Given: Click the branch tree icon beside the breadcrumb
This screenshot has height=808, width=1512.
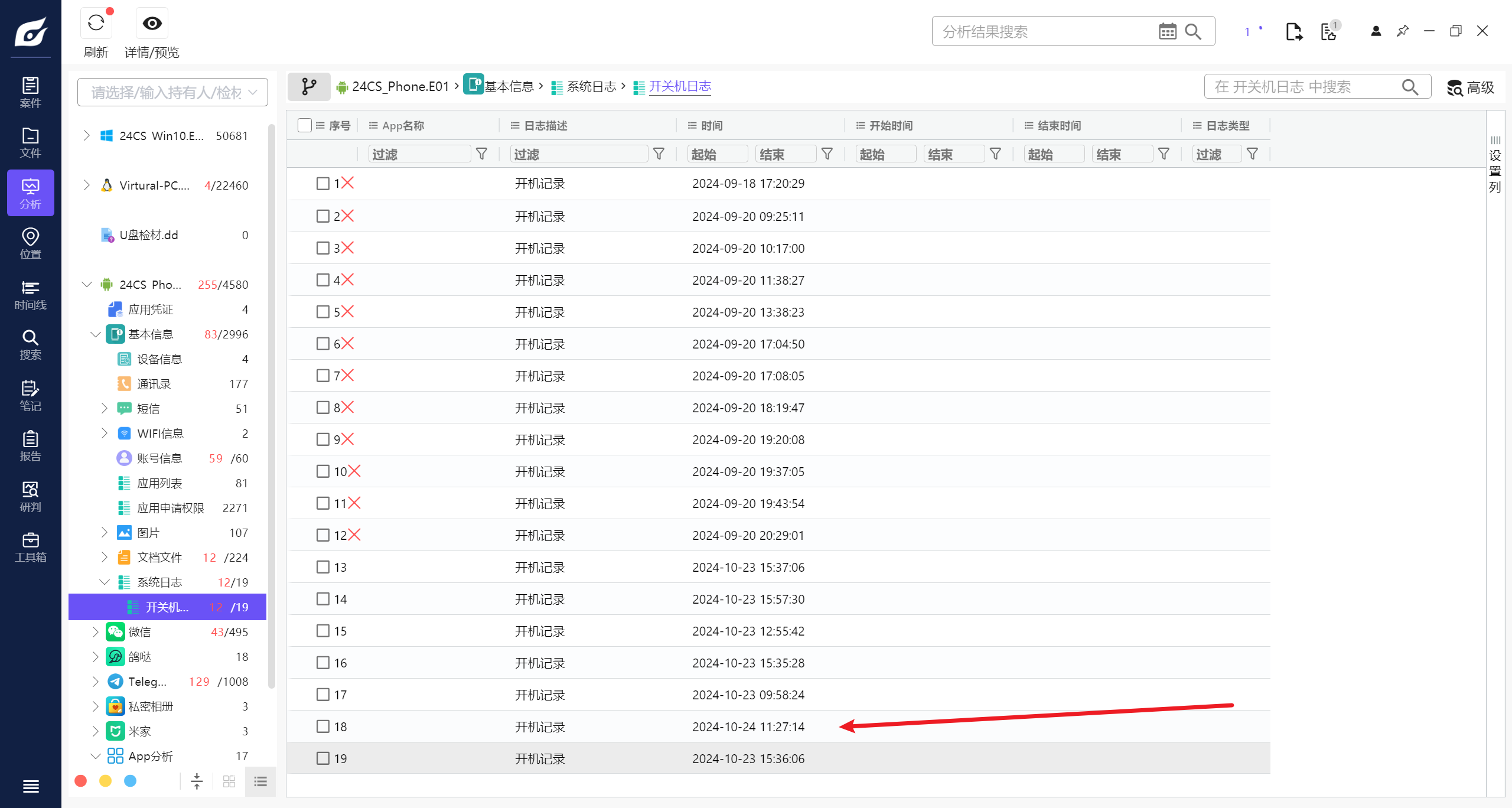Looking at the screenshot, I should click(x=309, y=87).
